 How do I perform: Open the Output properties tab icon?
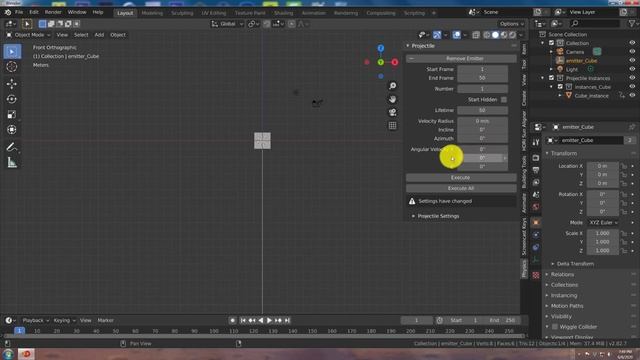coord(536,170)
